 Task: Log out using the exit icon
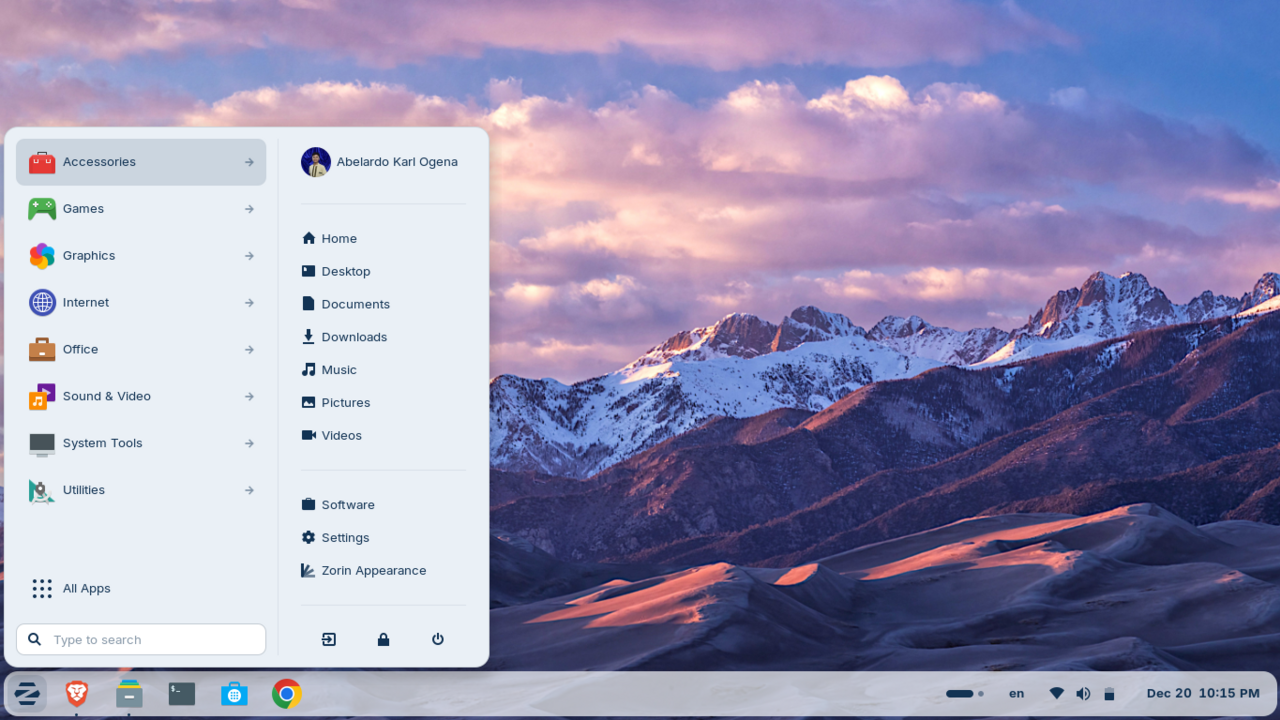[x=329, y=639]
